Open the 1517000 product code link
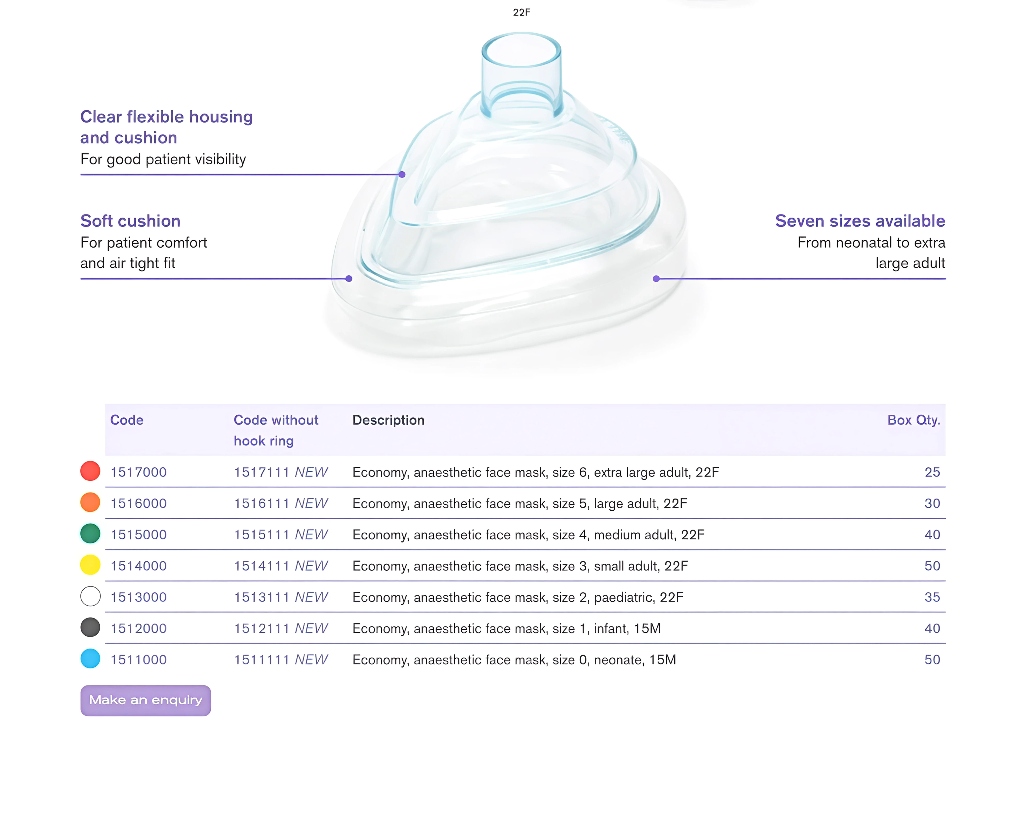The width and height of the screenshot is (1024, 834). pos(138,471)
